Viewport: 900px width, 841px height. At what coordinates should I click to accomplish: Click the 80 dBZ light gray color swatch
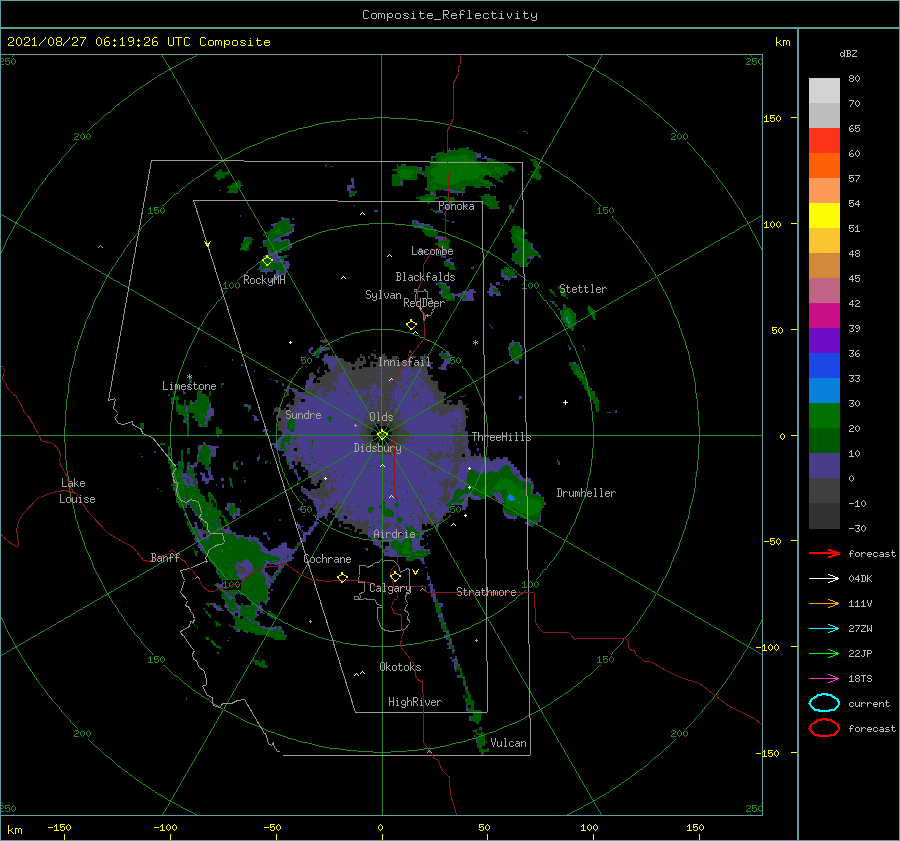[824, 91]
